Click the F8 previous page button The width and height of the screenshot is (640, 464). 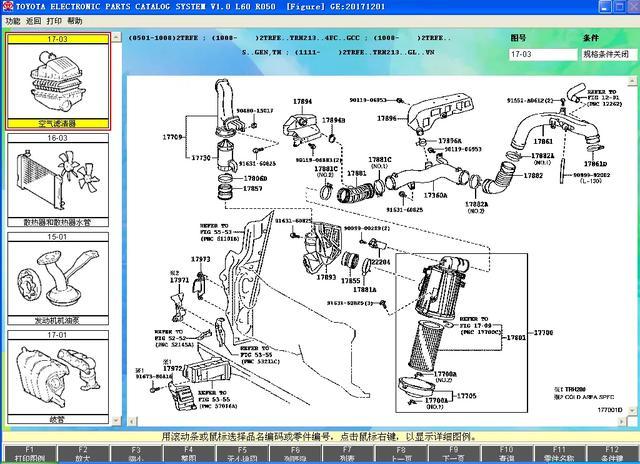point(401,454)
